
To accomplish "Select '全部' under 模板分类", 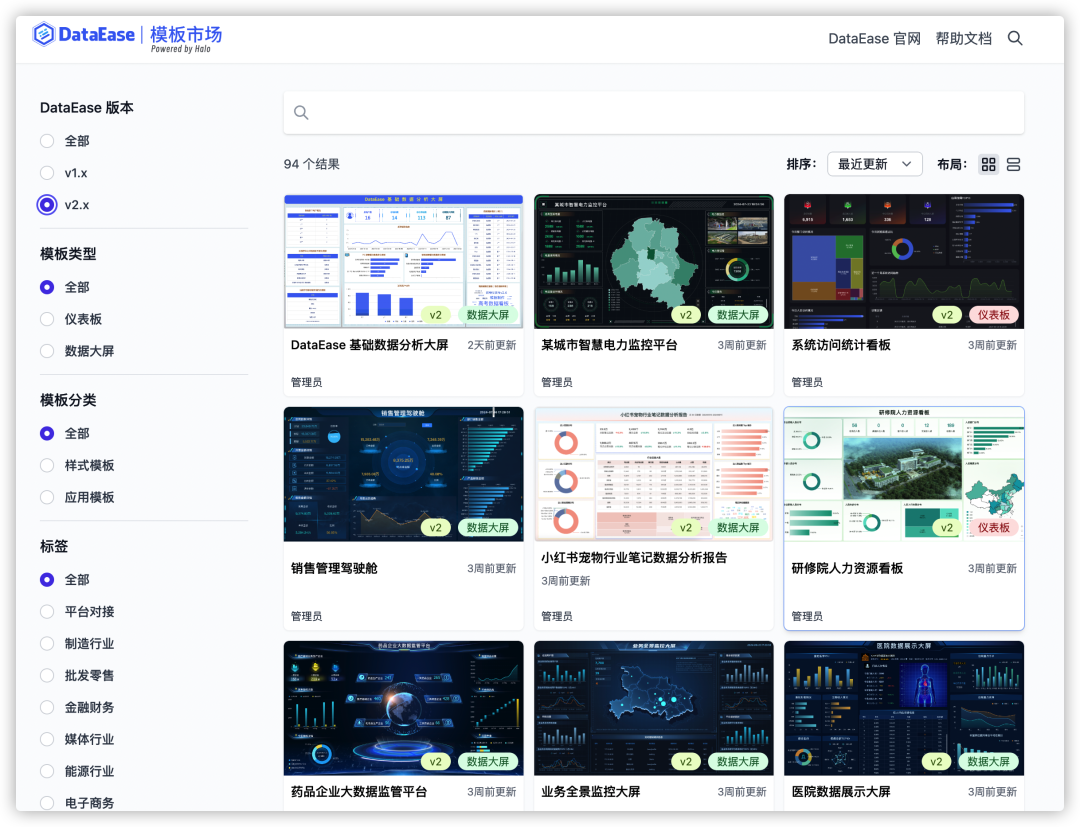I will (x=47, y=433).
